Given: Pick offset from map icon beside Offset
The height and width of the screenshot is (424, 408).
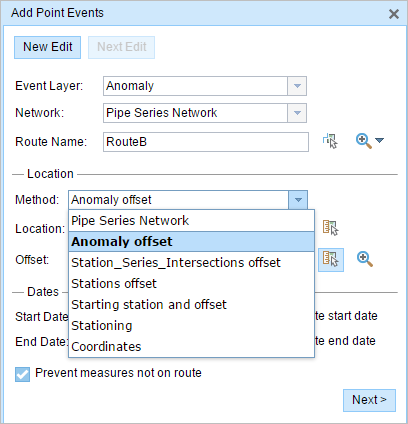Looking at the screenshot, I should coord(331,260).
